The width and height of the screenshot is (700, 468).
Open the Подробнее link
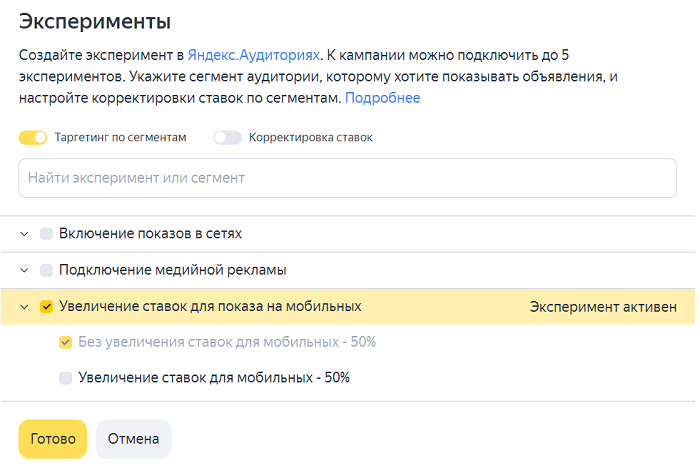click(383, 98)
